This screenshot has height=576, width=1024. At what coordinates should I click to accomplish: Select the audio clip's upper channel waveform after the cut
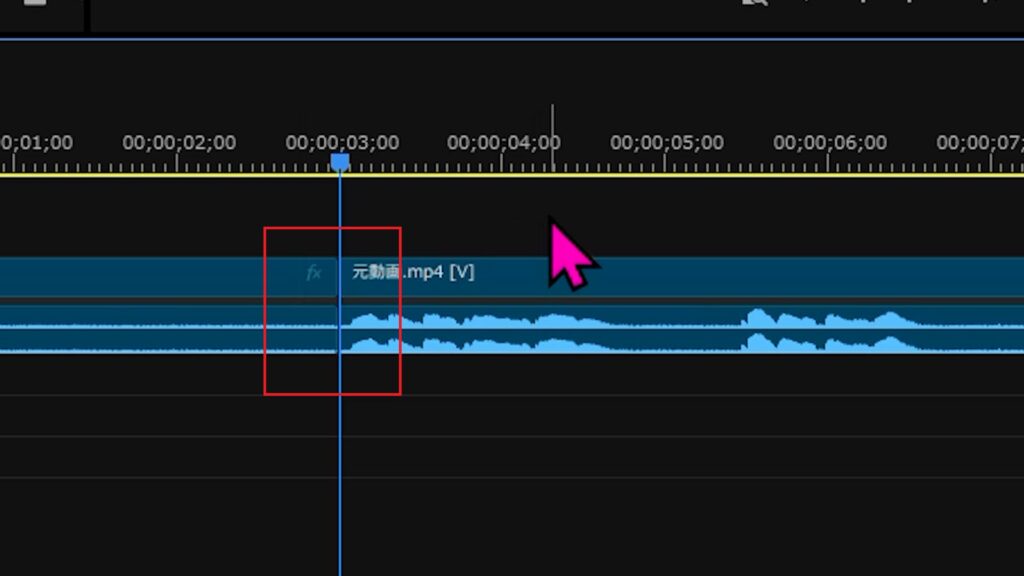(x=600, y=316)
